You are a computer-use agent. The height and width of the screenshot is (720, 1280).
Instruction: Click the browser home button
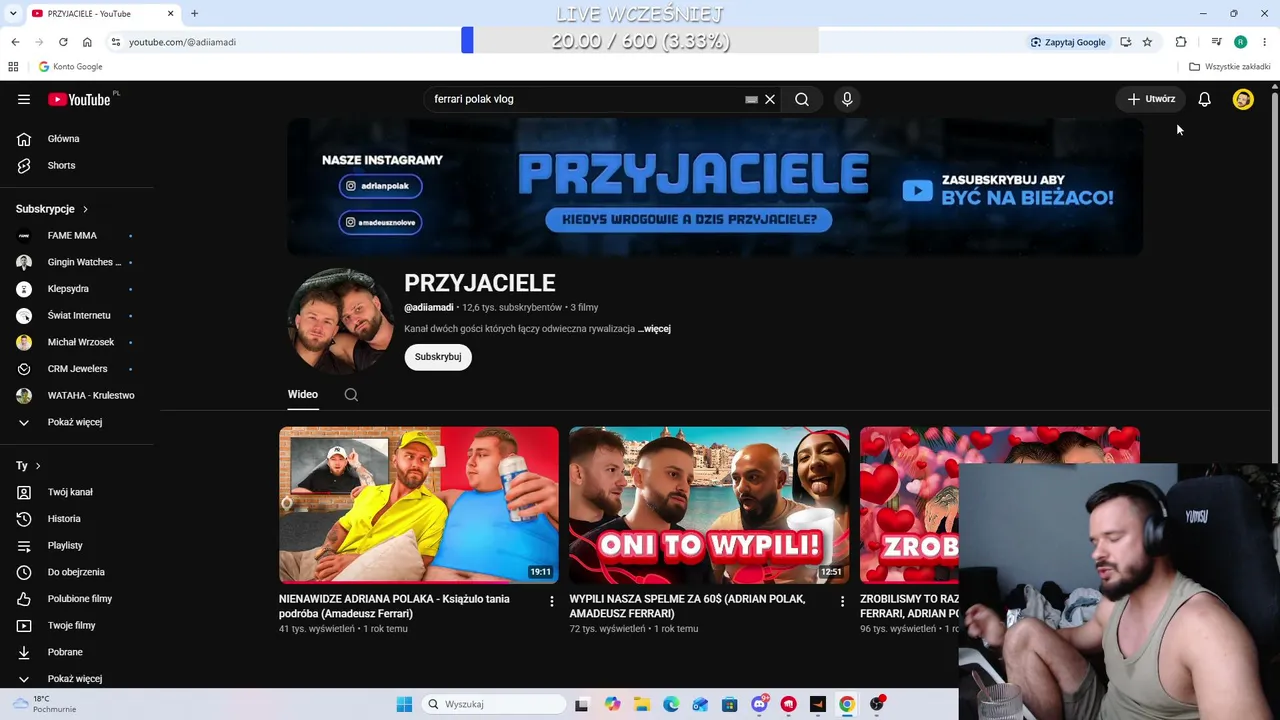(x=87, y=42)
